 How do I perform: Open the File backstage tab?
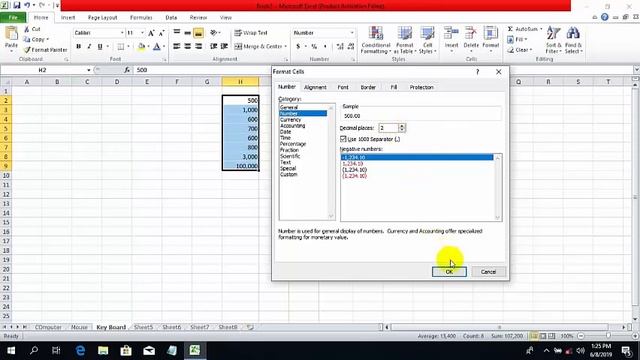point(13,18)
